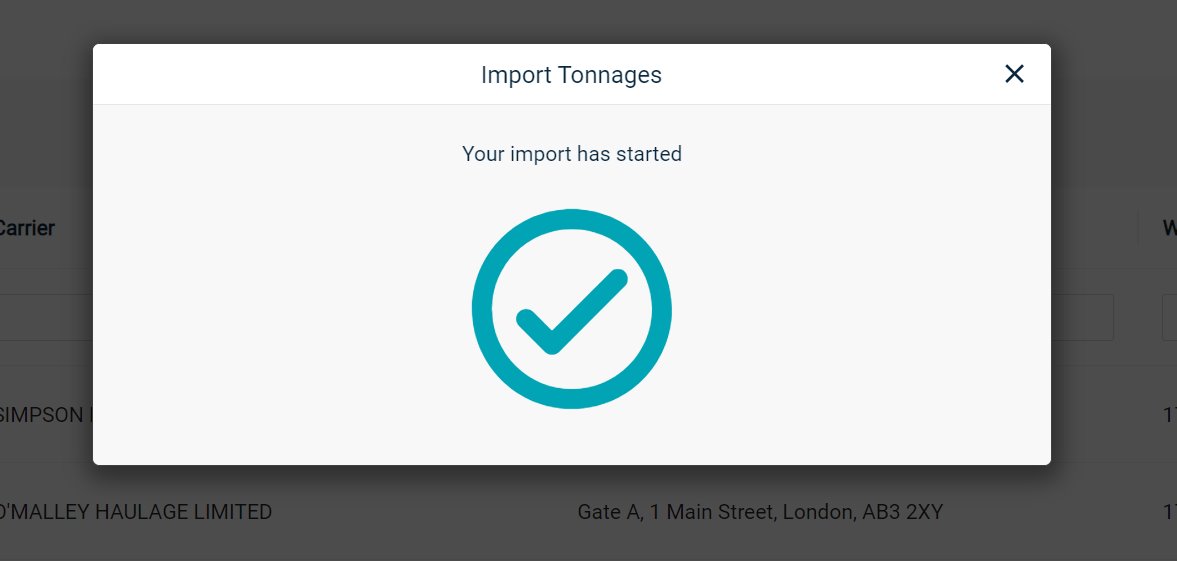Click the column separator left of W header
The image size is (1177, 561).
pyautogui.click(x=1138, y=228)
